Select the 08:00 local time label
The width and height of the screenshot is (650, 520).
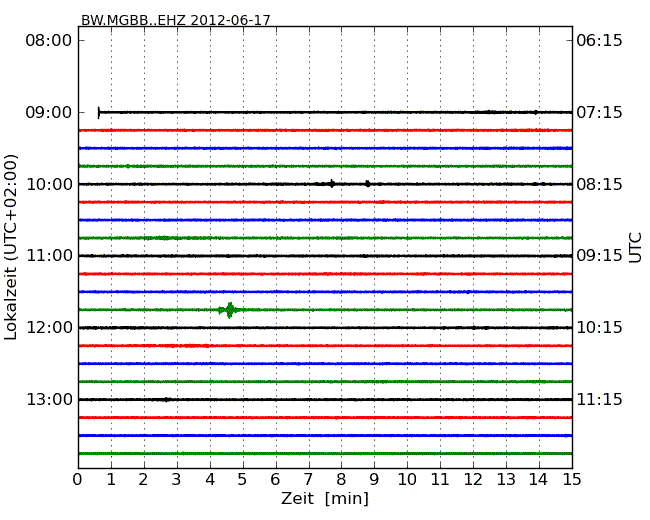[49, 41]
